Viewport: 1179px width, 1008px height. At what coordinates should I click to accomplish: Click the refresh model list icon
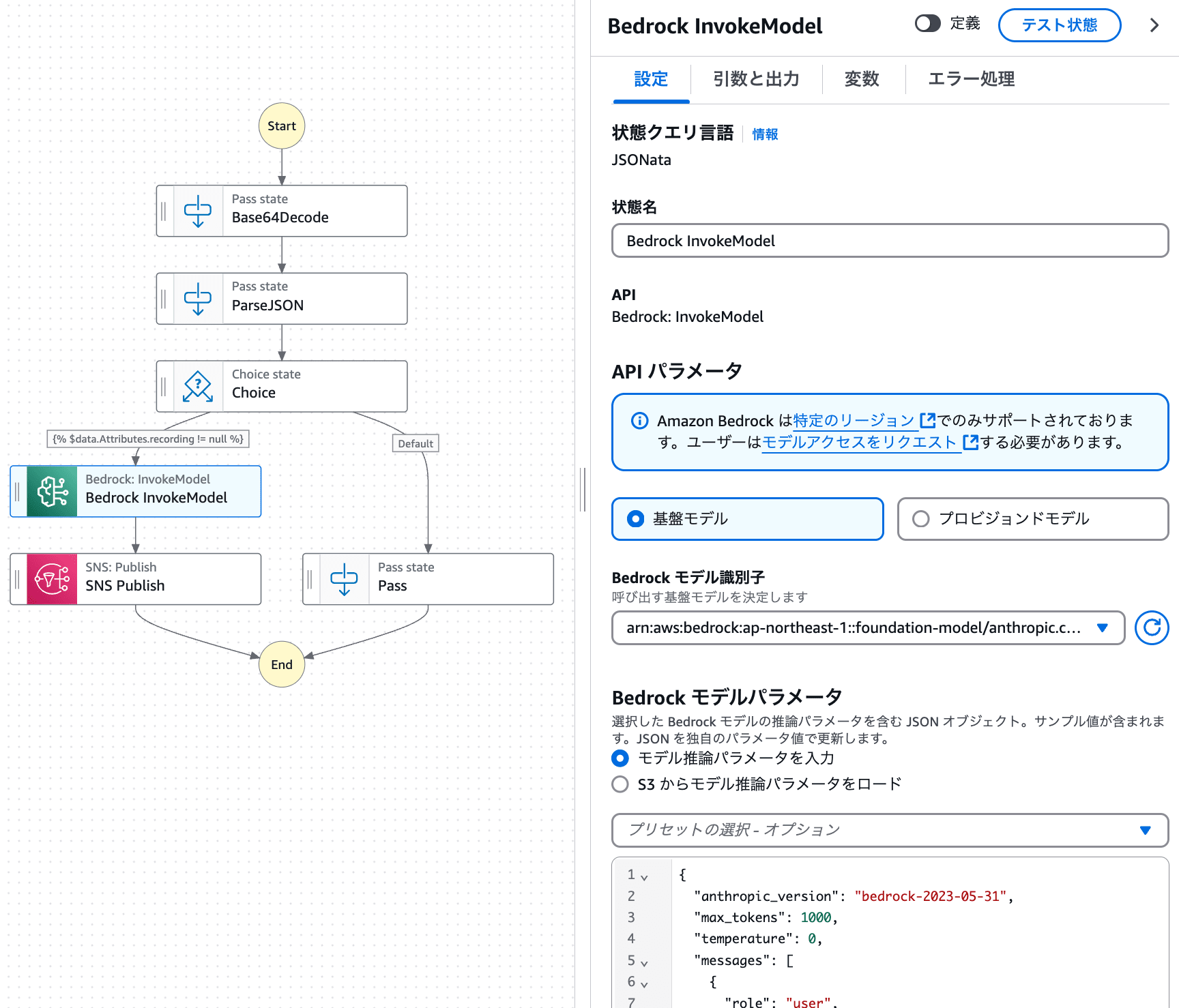point(1152,627)
